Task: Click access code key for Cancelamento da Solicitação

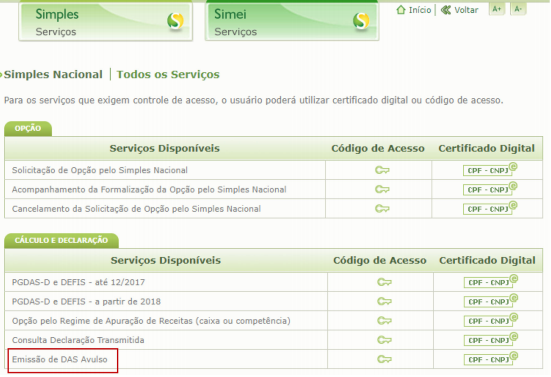Action: (x=382, y=209)
